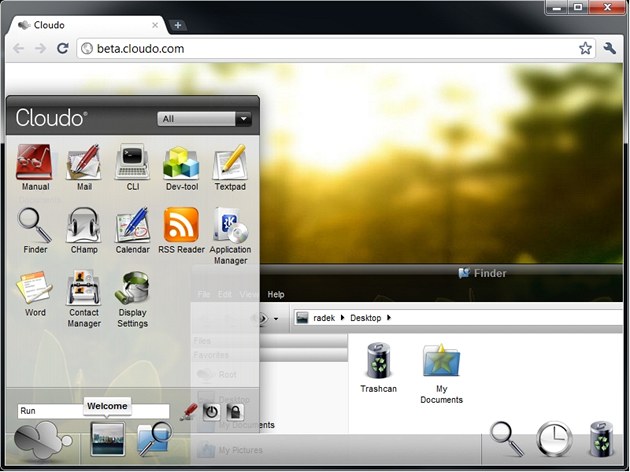Bookmark page with the star icon

585,49
